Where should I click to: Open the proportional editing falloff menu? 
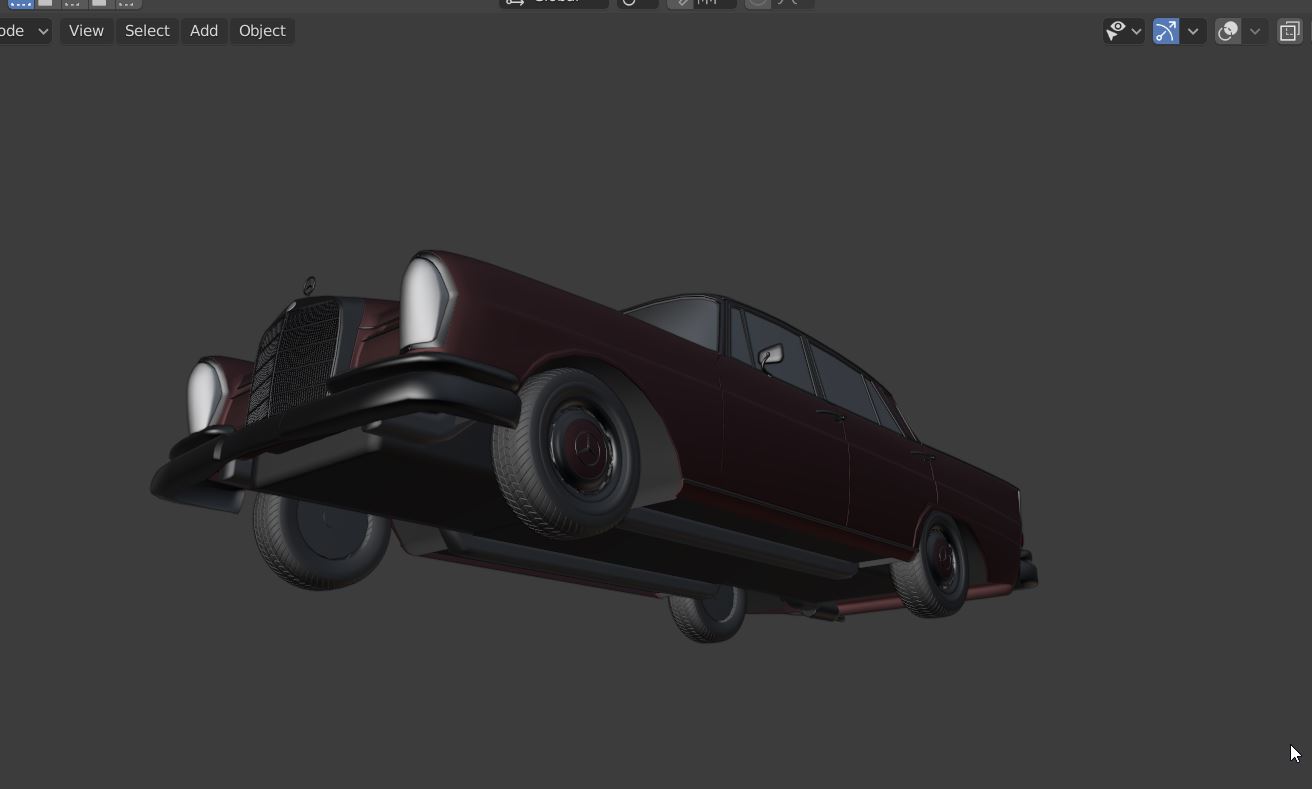(x=792, y=3)
